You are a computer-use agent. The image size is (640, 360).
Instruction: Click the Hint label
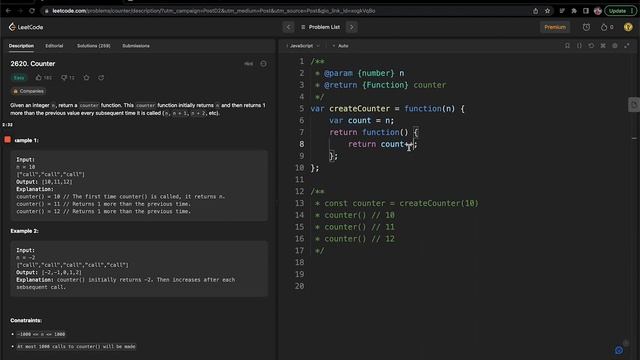click(x=249, y=64)
